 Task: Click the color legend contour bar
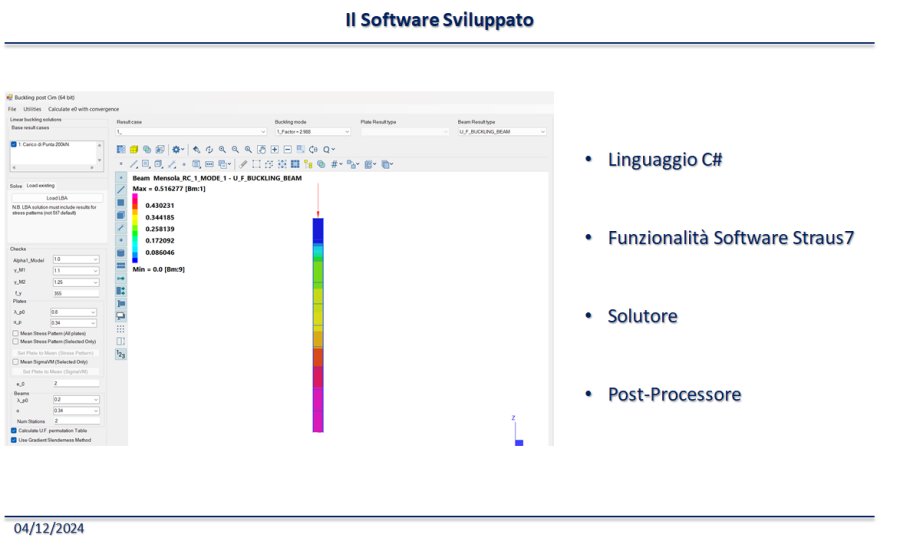tap(136, 231)
